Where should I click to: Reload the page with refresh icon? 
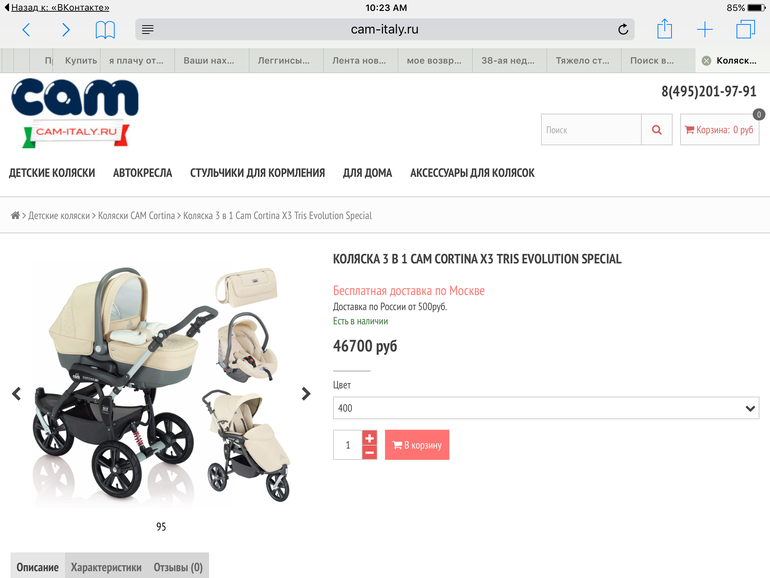[623, 29]
